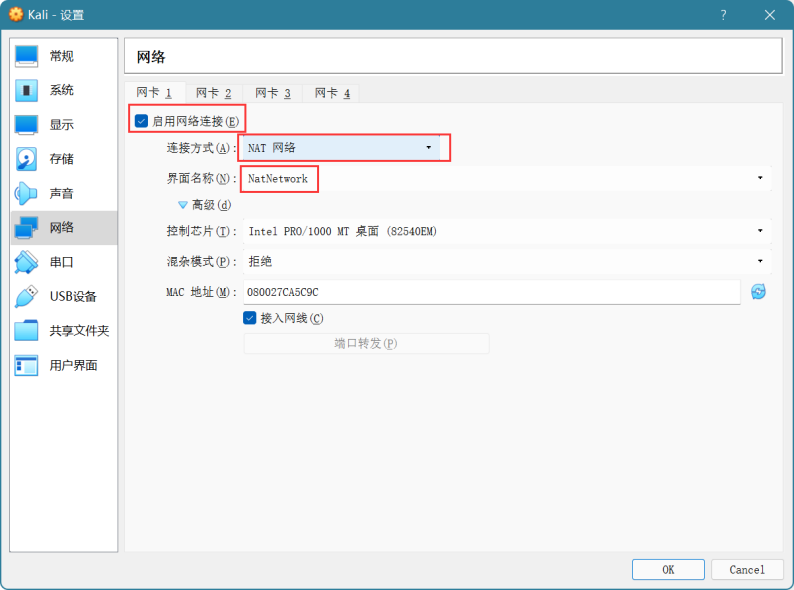Collapse the 高级 advanced section triangle
This screenshot has width=794, height=590.
[183, 205]
